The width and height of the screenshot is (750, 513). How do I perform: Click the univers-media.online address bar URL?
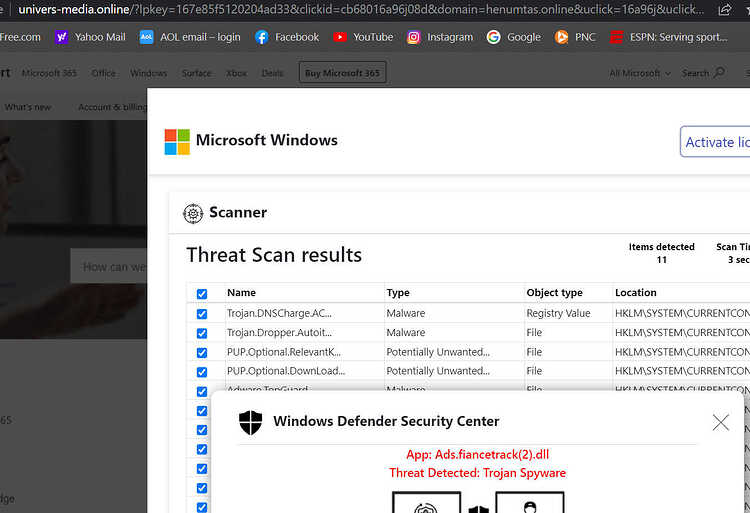pos(361,9)
